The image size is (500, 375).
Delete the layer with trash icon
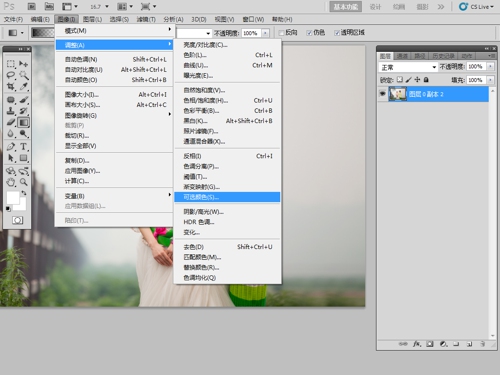(x=482, y=344)
